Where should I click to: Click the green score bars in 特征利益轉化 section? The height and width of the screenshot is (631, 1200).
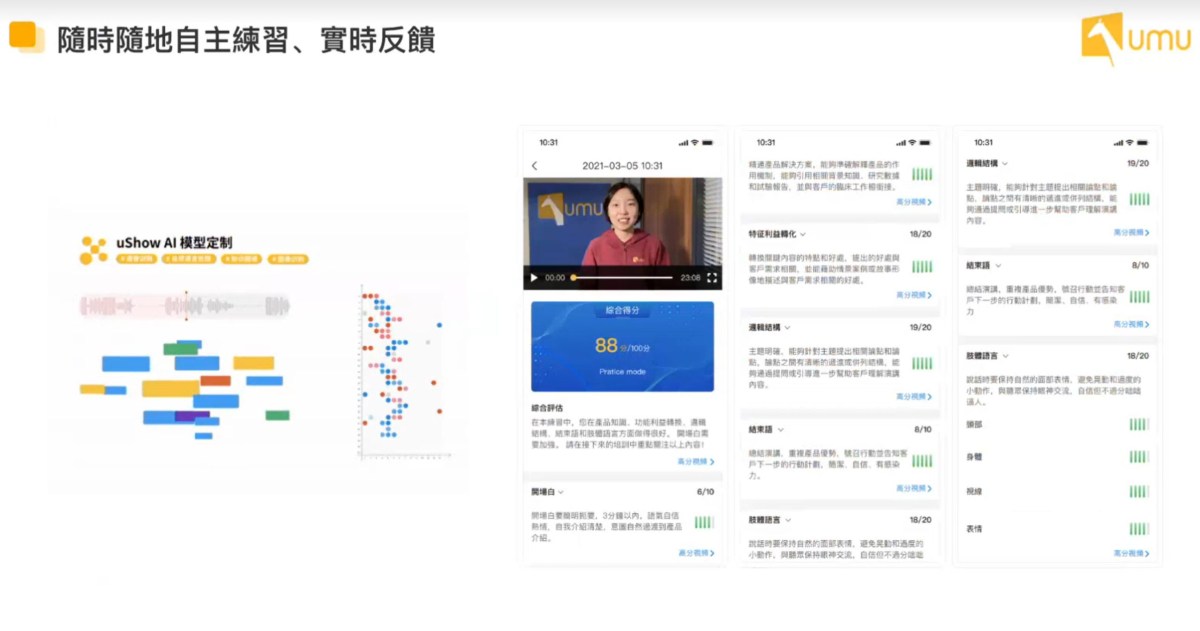922,266
